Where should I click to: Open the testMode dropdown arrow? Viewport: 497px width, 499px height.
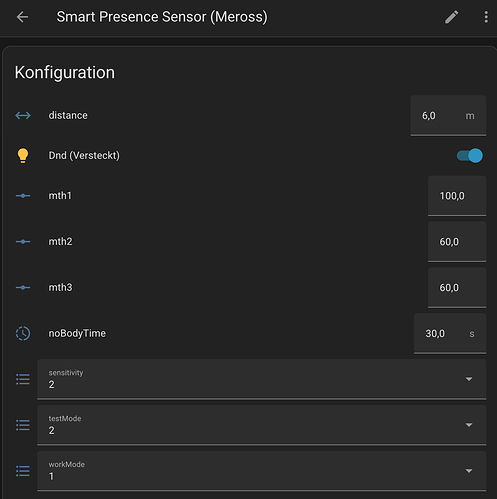click(469, 425)
